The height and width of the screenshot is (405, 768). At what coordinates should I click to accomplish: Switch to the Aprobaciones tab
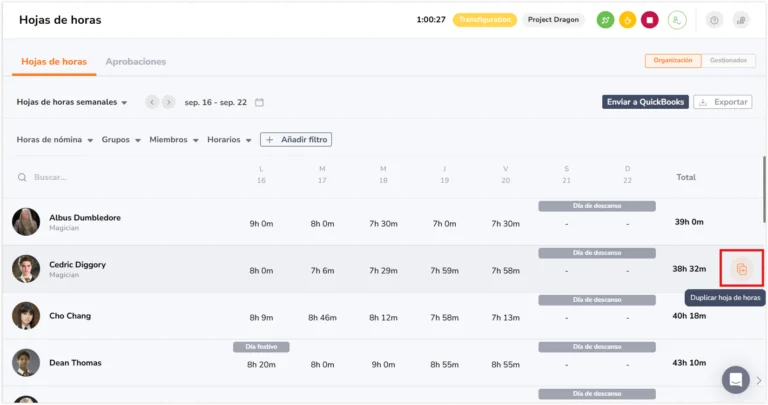136,62
